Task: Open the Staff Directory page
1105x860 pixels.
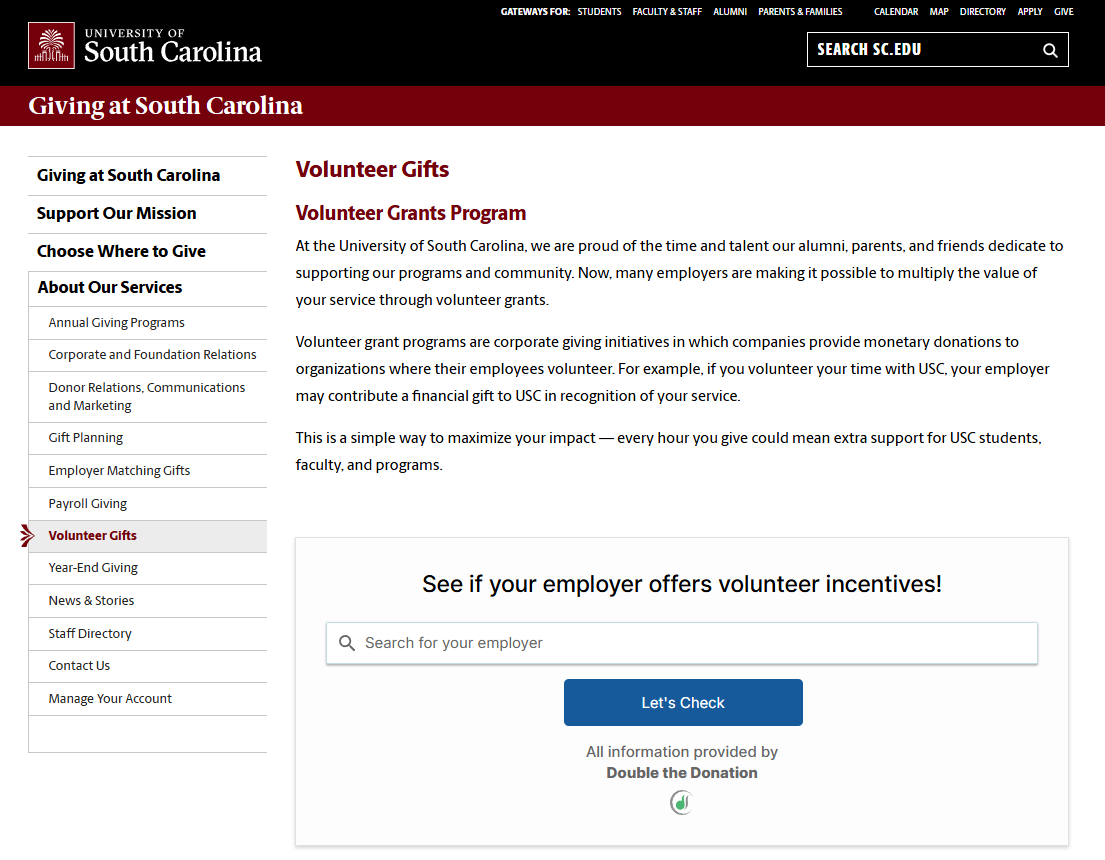Action: 90,634
